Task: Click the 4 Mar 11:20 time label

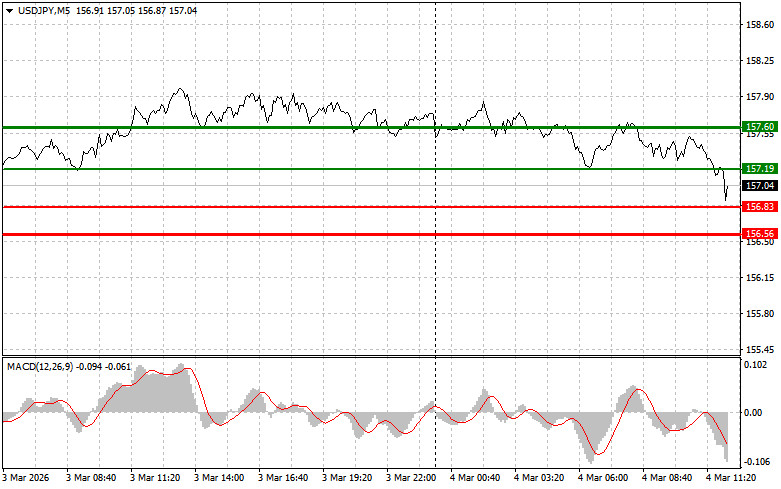Action: coord(730,478)
